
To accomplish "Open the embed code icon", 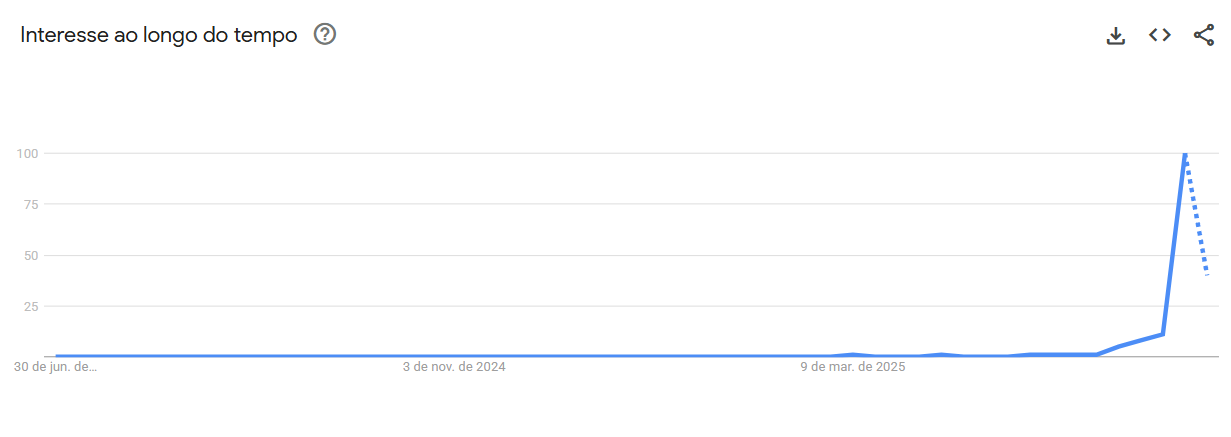I will [x=1160, y=35].
